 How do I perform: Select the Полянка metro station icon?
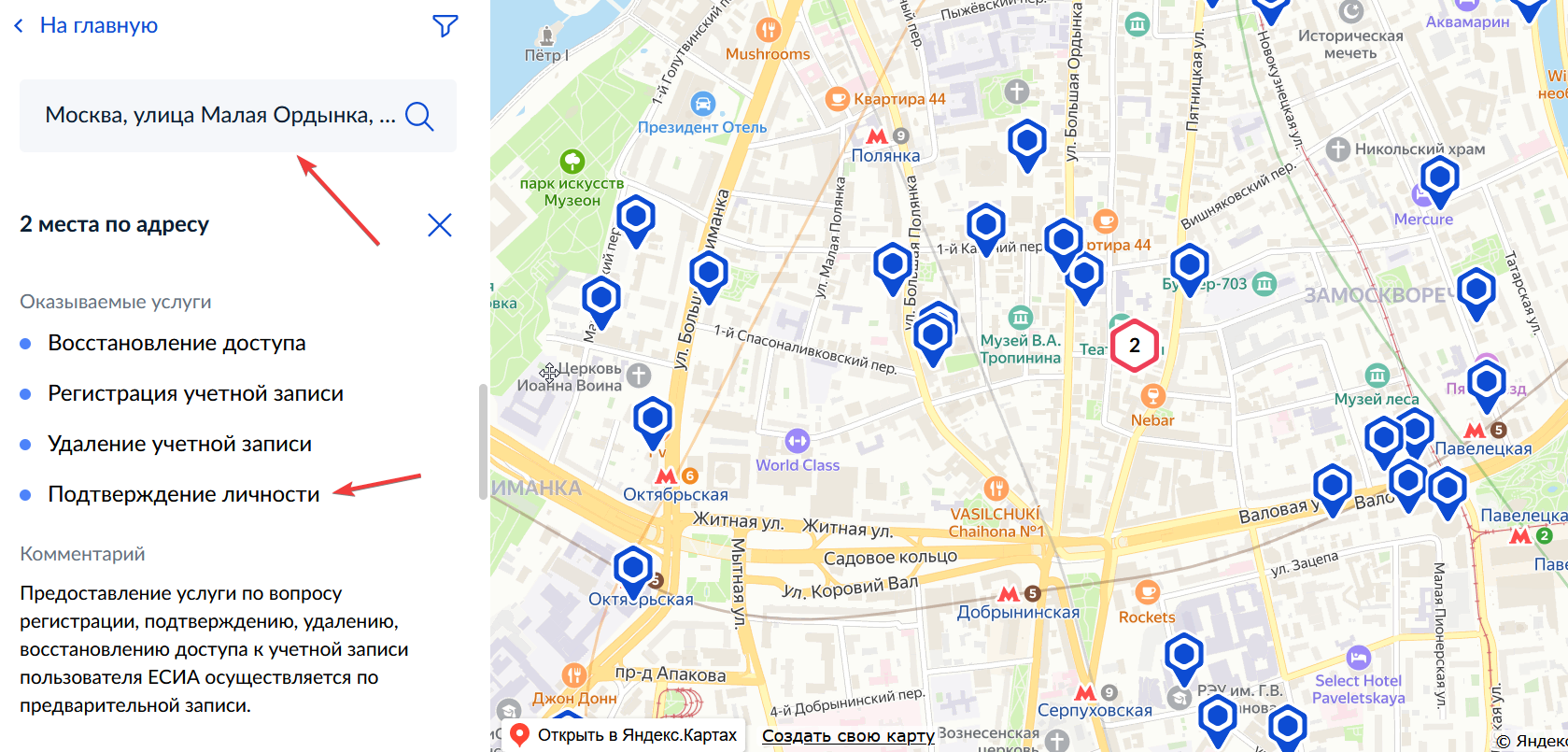(x=877, y=136)
